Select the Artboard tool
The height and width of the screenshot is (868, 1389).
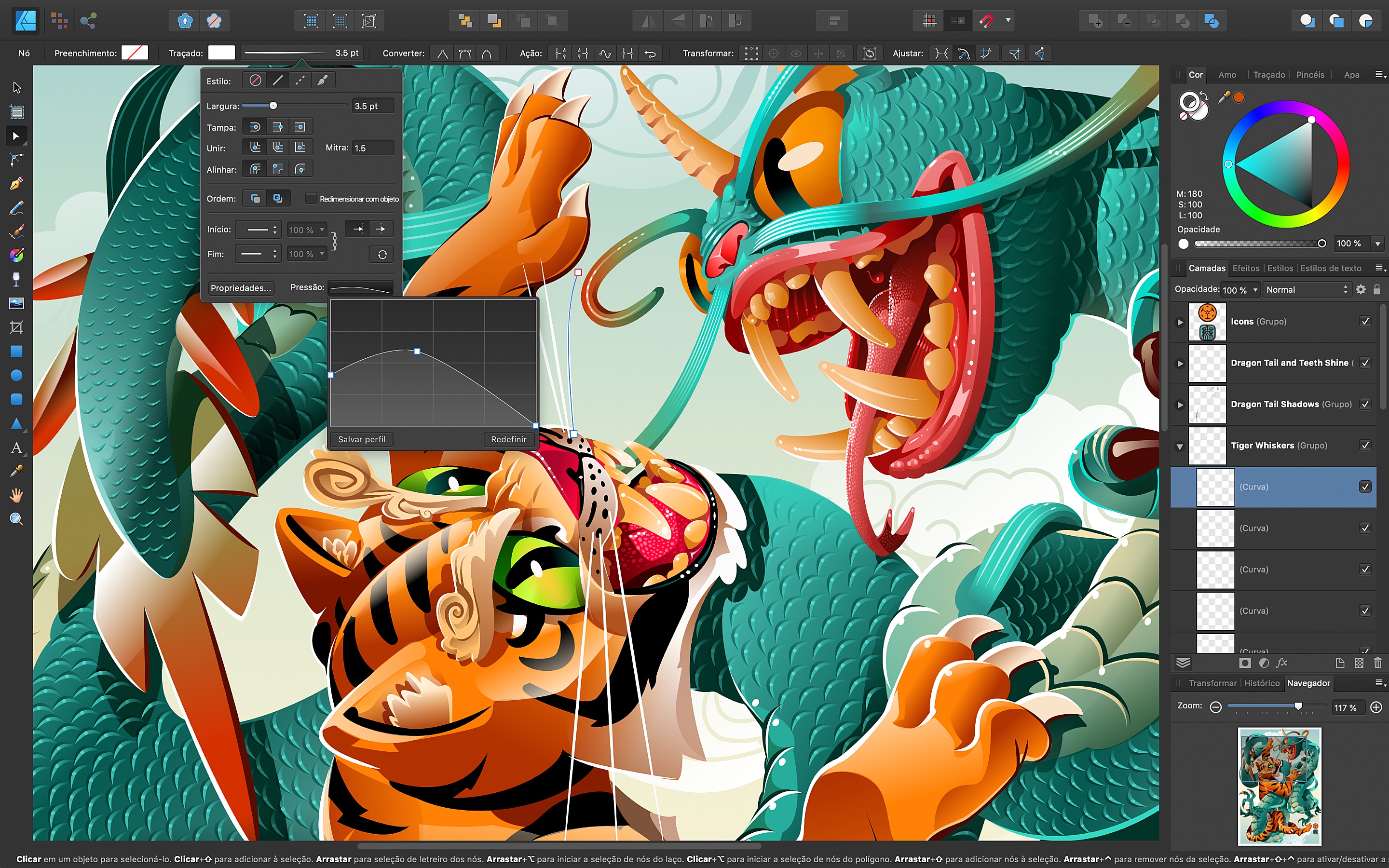17,112
